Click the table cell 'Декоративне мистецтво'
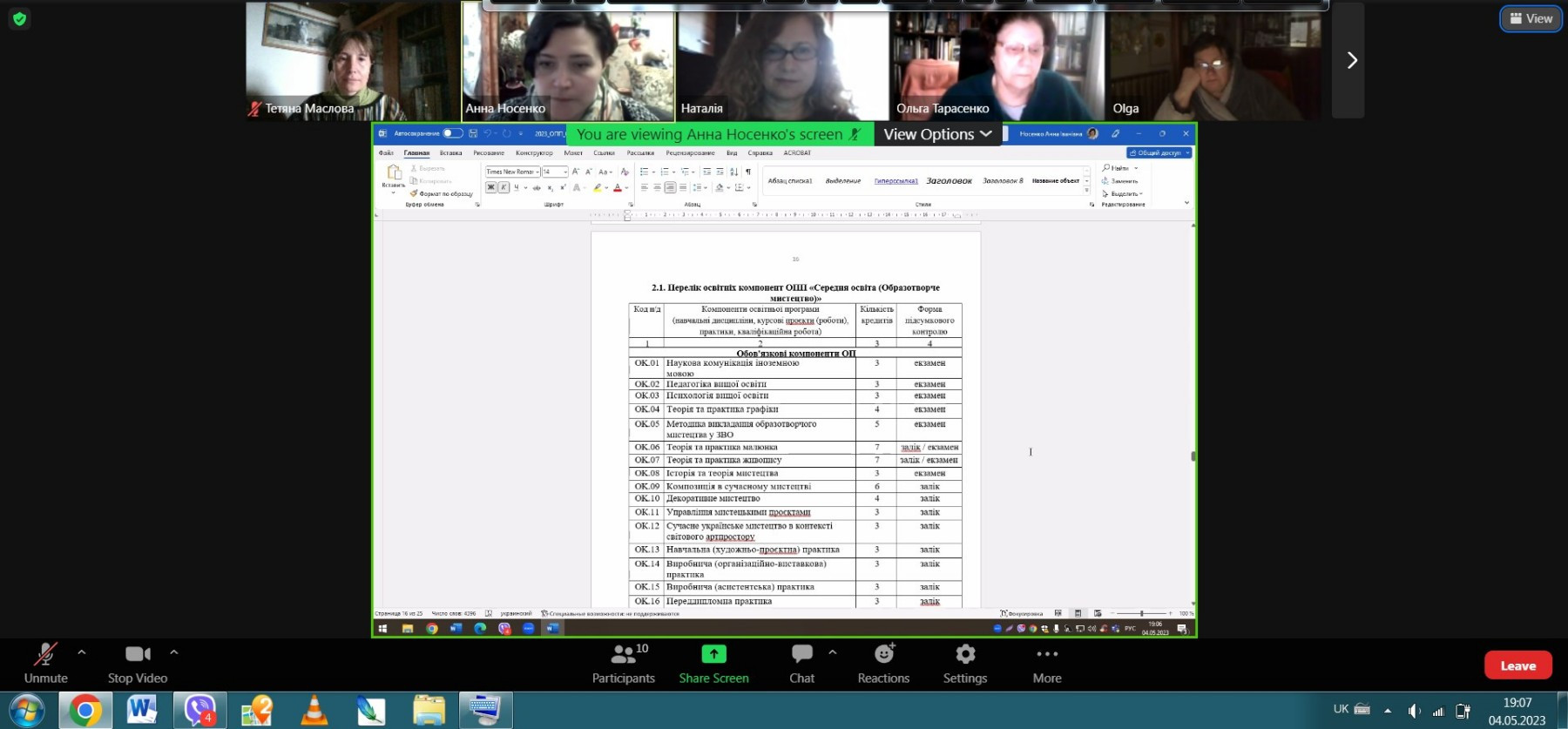1568x729 pixels. [759, 499]
